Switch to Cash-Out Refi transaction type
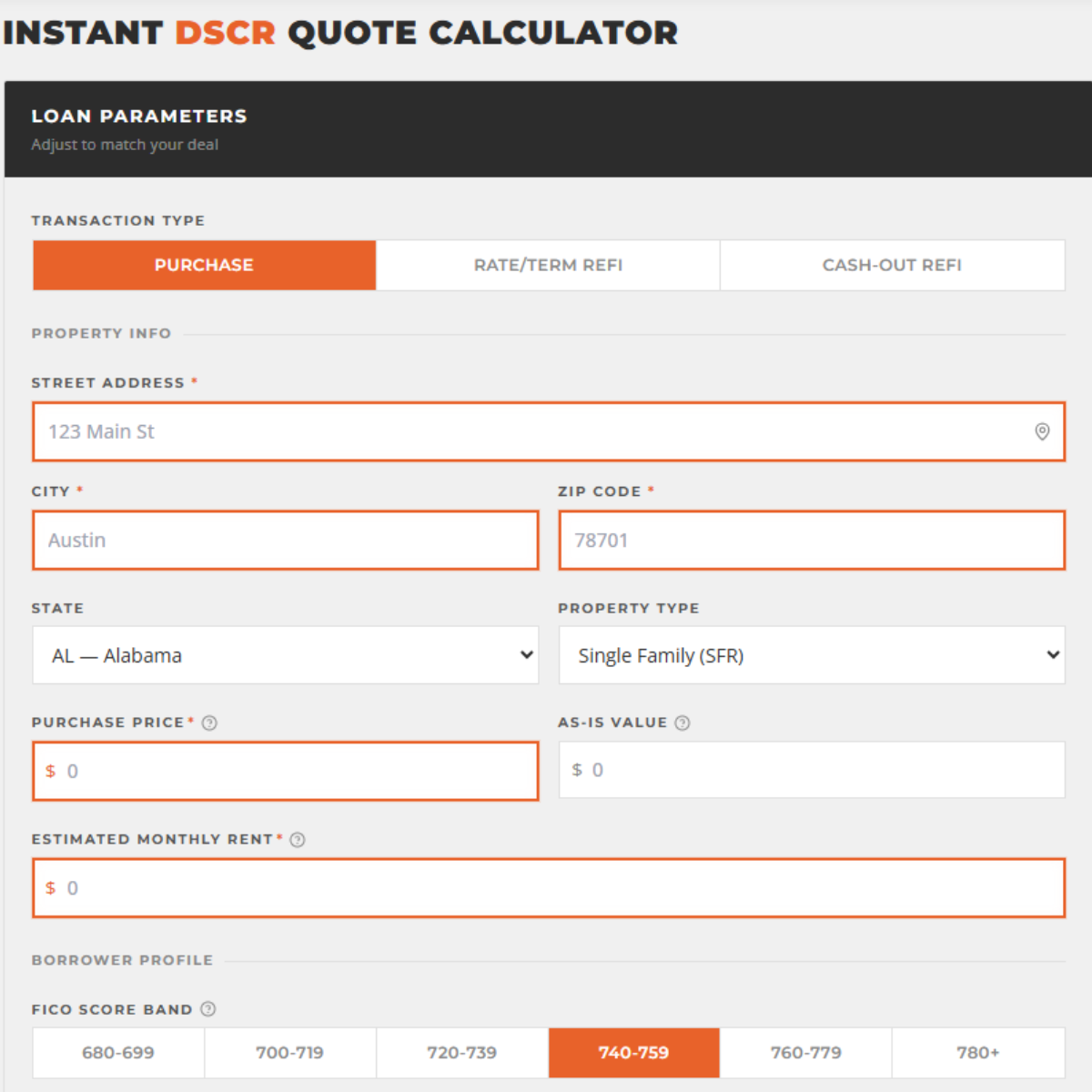Screen dimensions: 1092x1092 pyautogui.click(x=892, y=265)
